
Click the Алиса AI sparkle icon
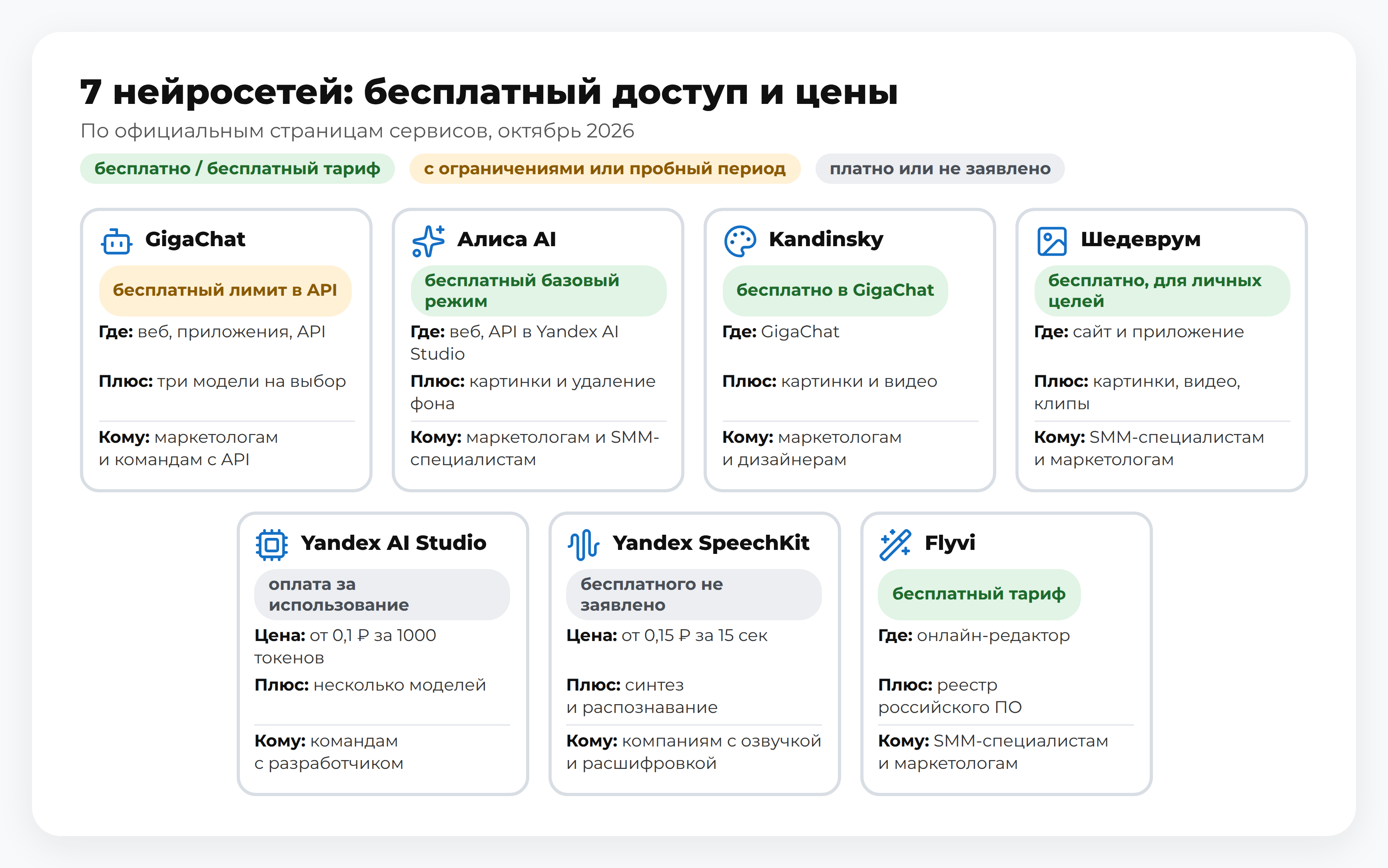tap(429, 241)
